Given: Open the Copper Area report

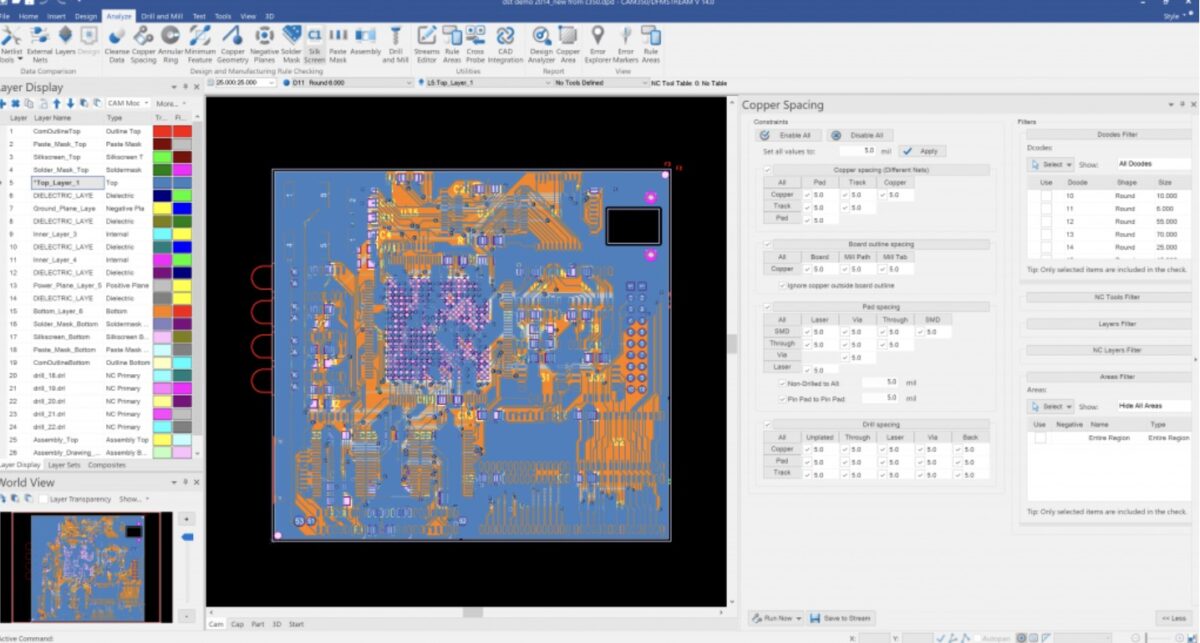Looking at the screenshot, I should tap(568, 44).
